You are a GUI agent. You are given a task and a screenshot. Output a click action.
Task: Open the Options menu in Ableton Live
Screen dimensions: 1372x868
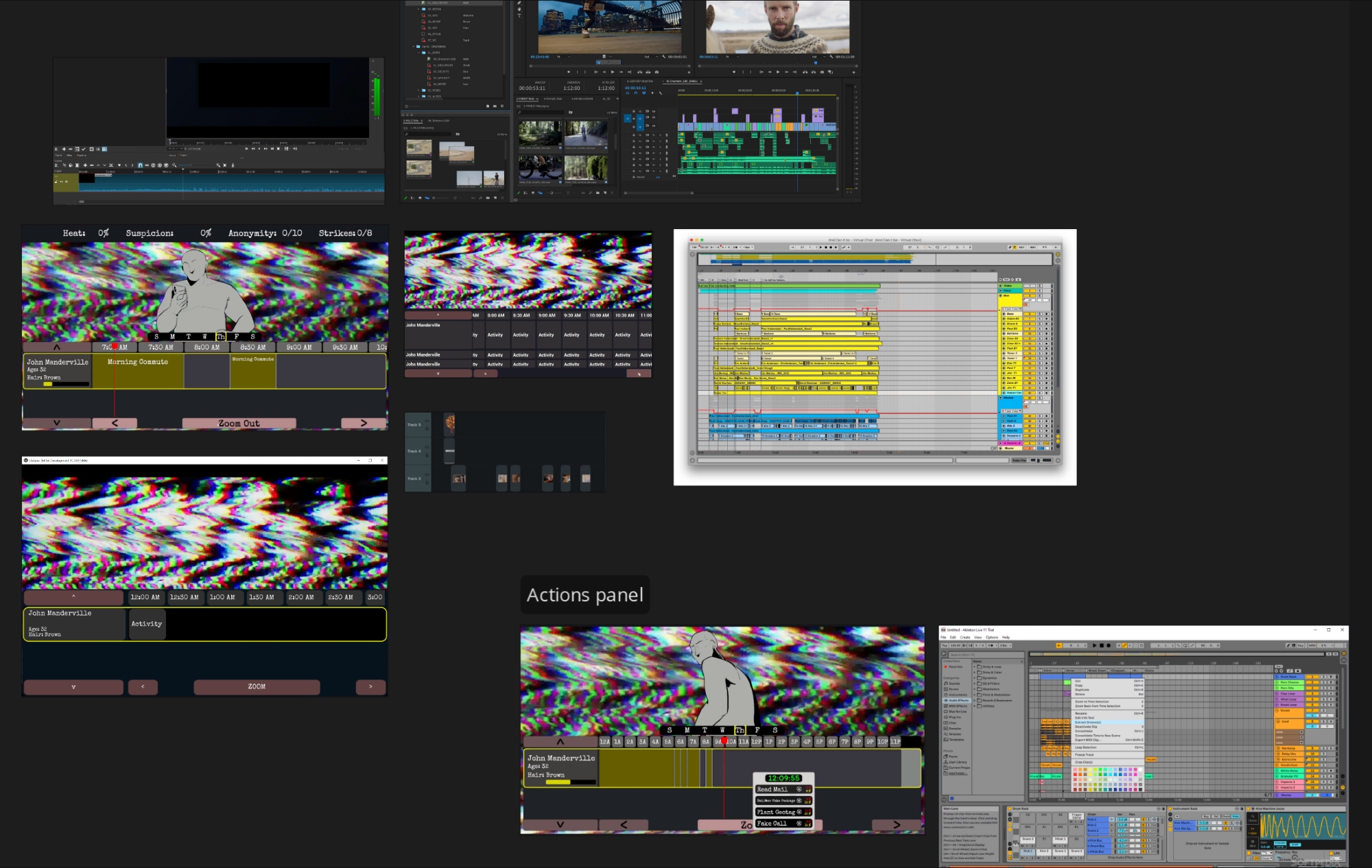click(991, 638)
